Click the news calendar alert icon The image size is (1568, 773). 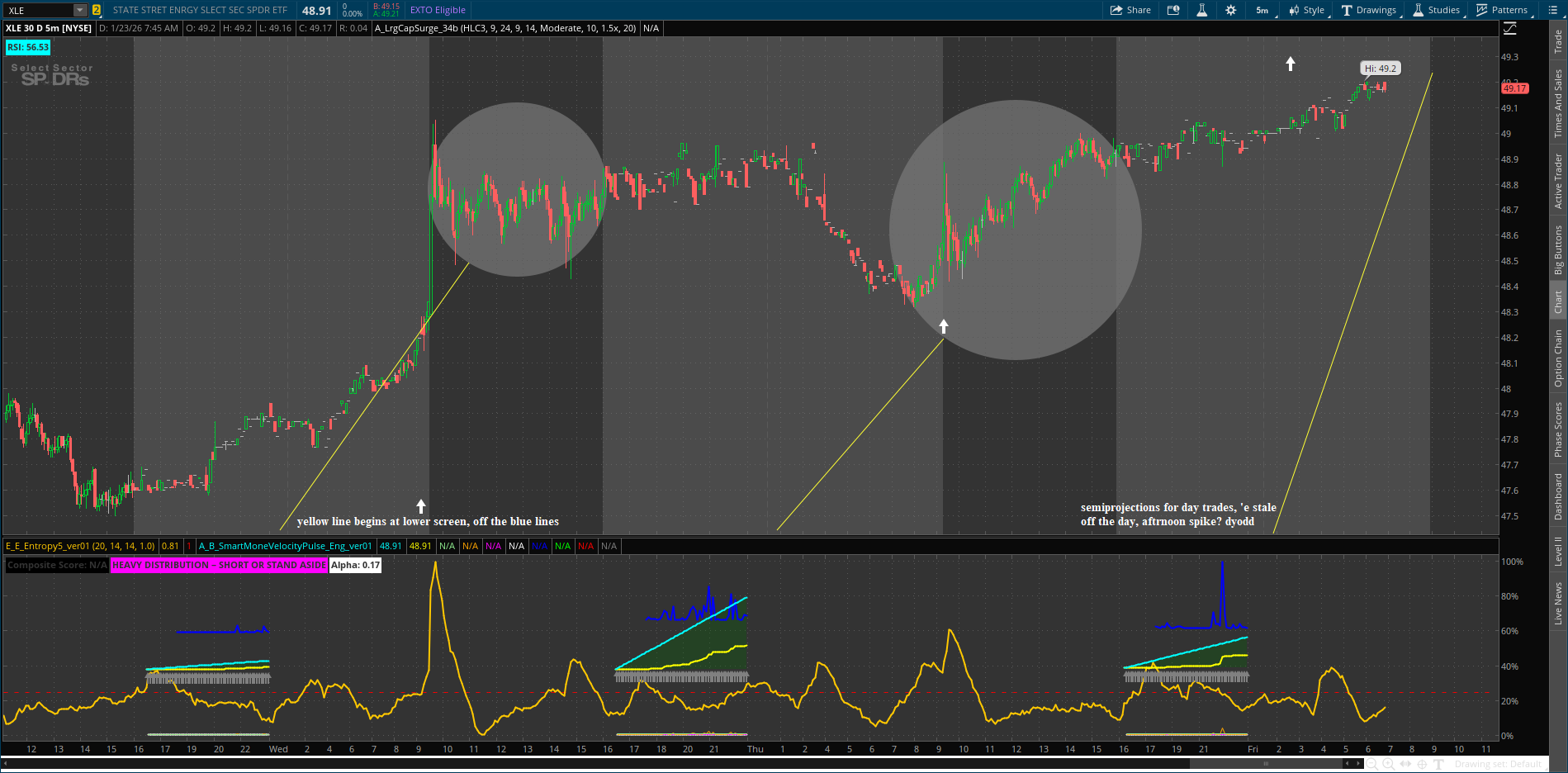coord(1173,10)
